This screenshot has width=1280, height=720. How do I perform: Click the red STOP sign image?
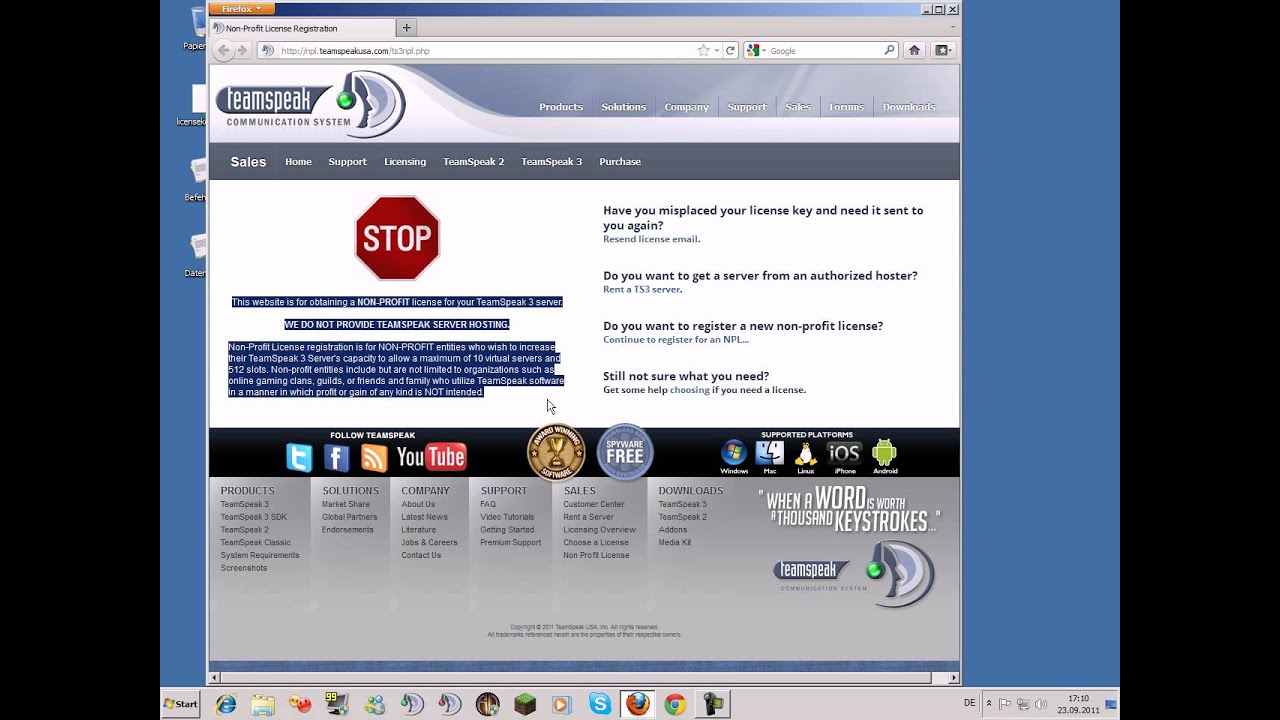pos(397,238)
